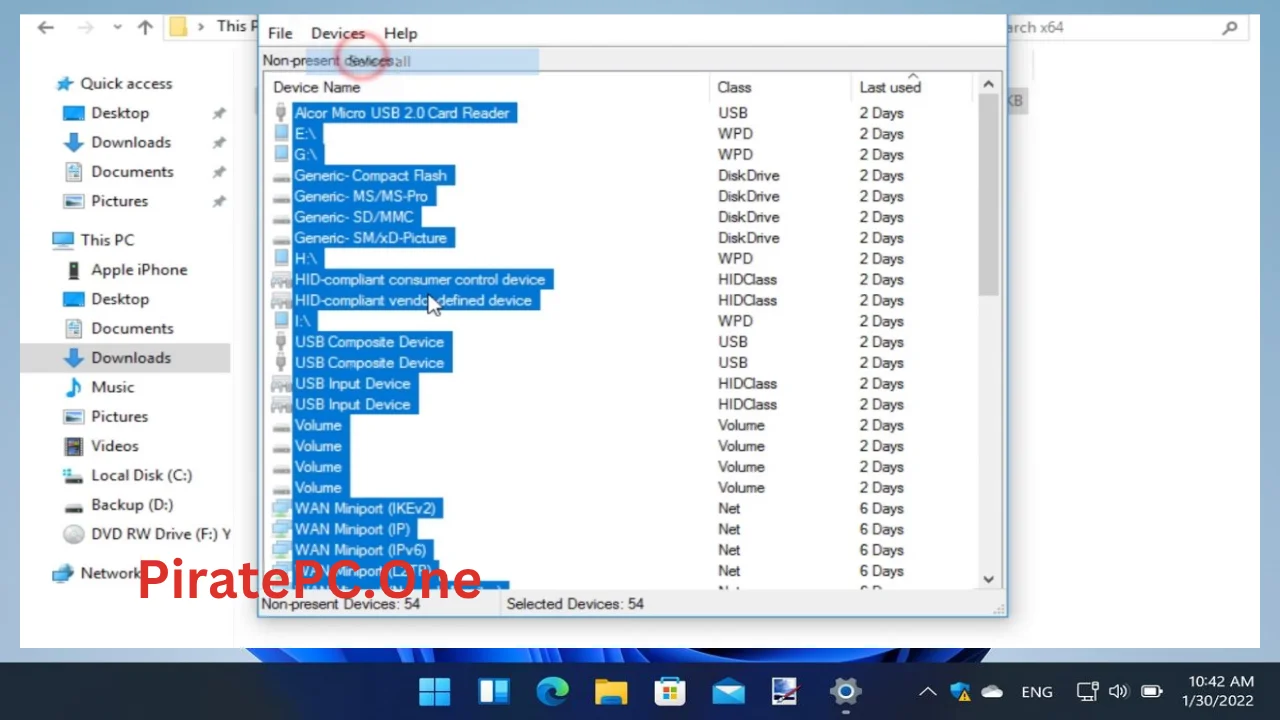Open Microsoft Store from taskbar
The height and width of the screenshot is (720, 1280).
(x=670, y=691)
